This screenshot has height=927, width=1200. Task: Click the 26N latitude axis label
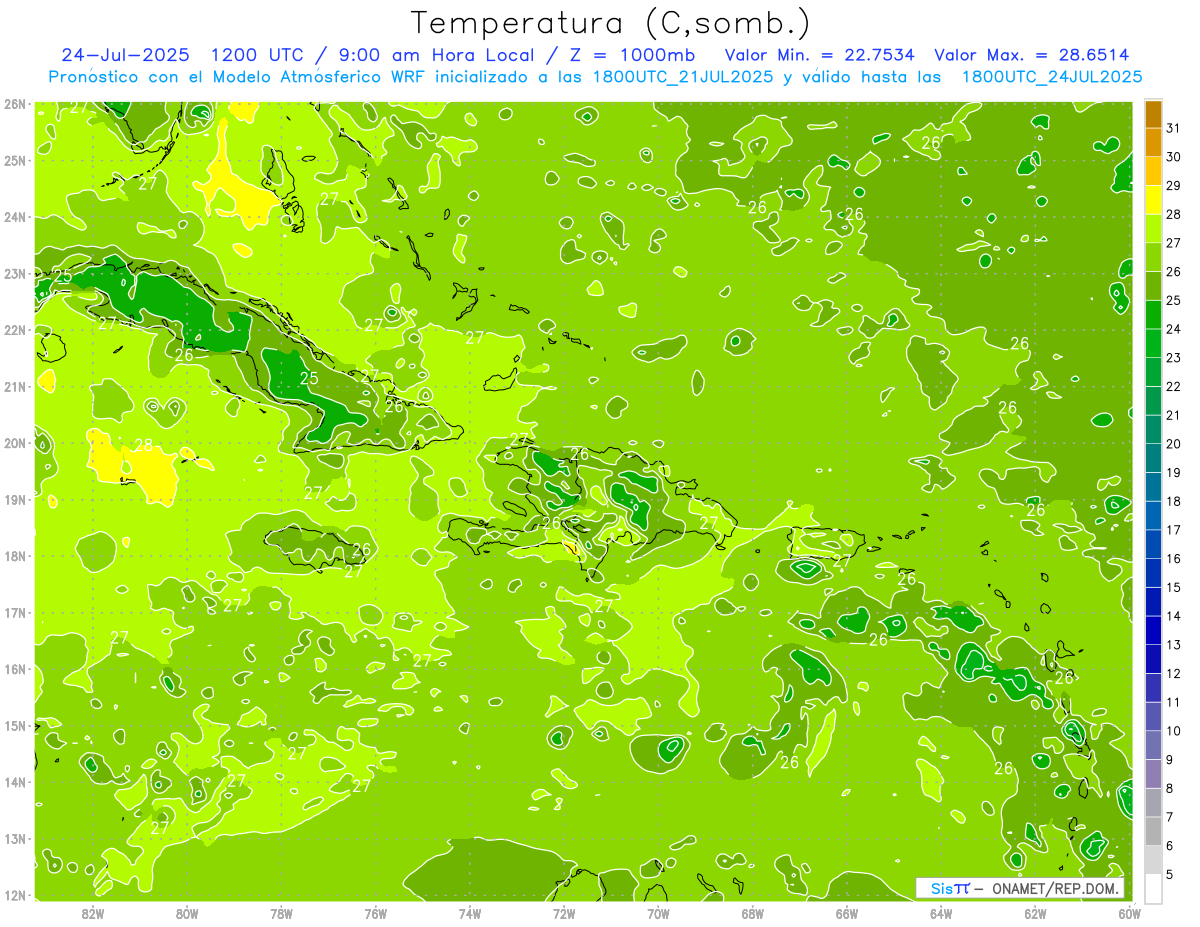click(x=14, y=104)
